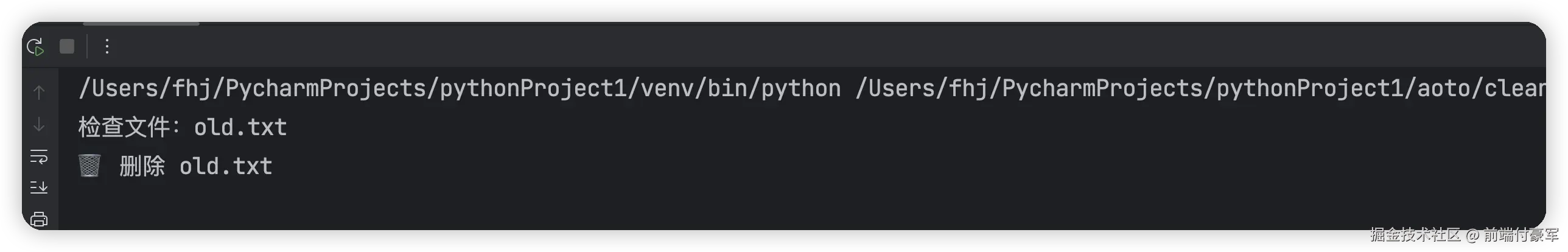Enable Scroll to the End of output
Image resolution: width=1568 pixels, height=252 pixels.
[x=39, y=187]
